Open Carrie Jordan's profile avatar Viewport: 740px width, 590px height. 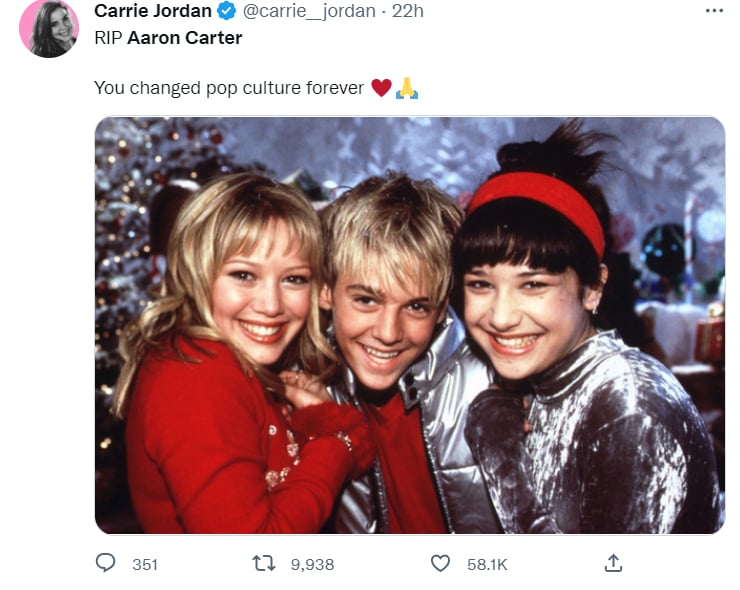(49, 29)
